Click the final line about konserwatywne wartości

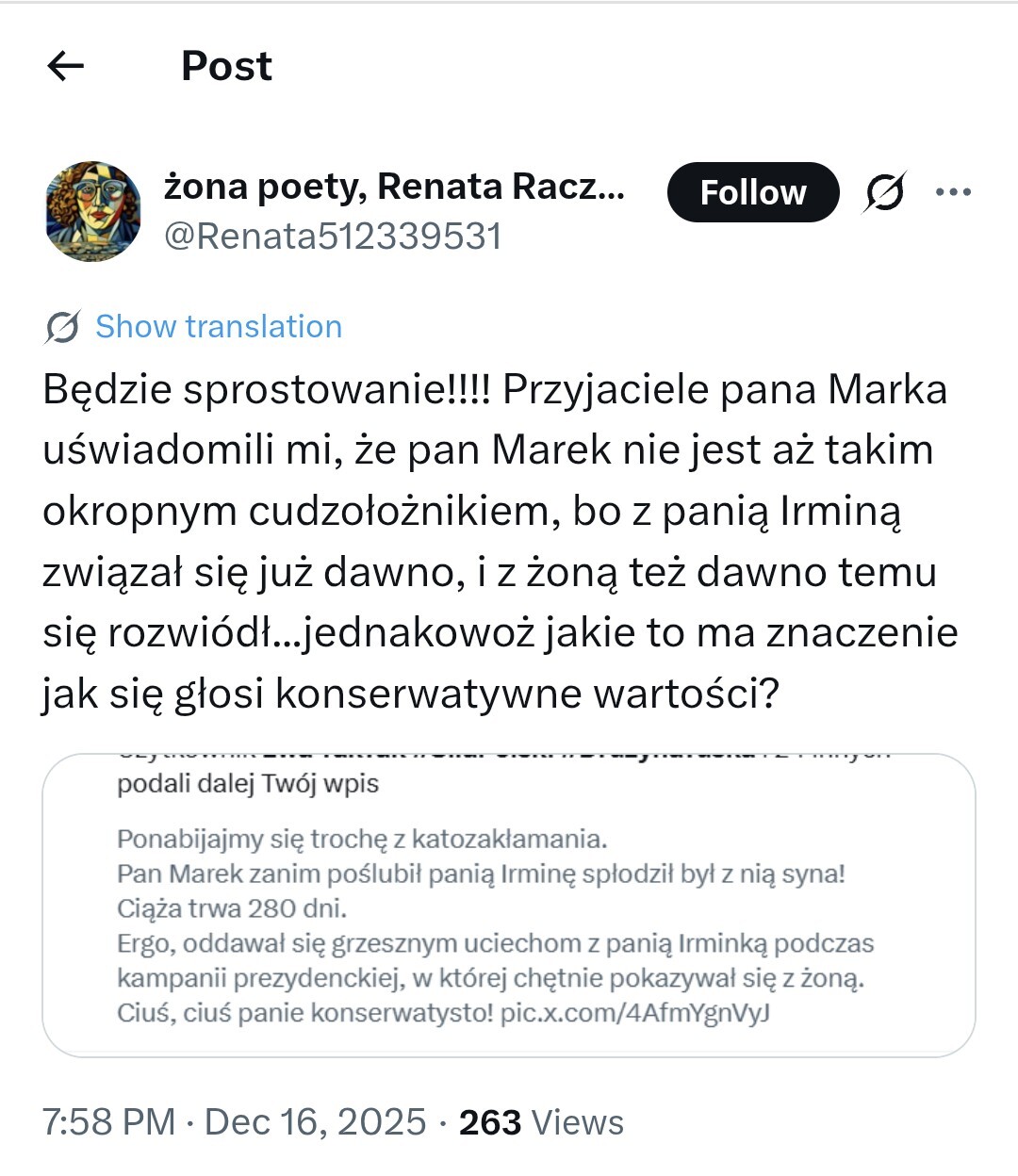(410, 694)
